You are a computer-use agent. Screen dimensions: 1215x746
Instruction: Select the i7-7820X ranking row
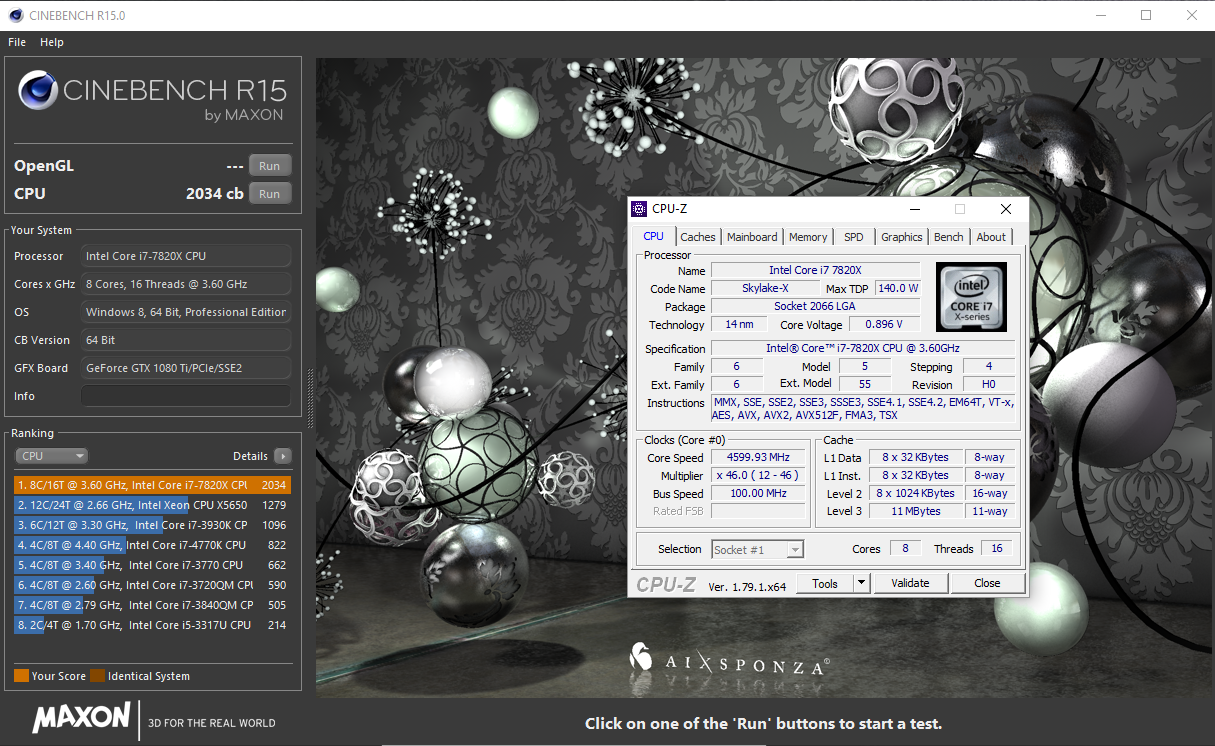point(153,485)
